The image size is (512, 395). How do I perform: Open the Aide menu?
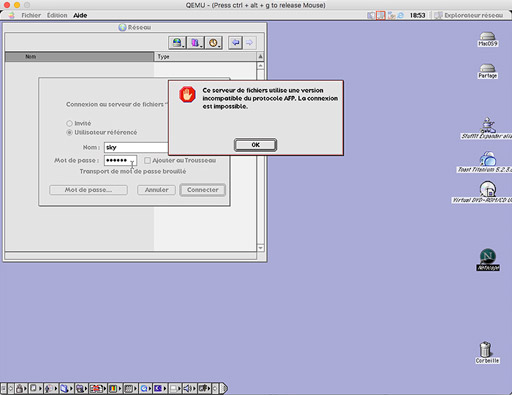coord(80,15)
